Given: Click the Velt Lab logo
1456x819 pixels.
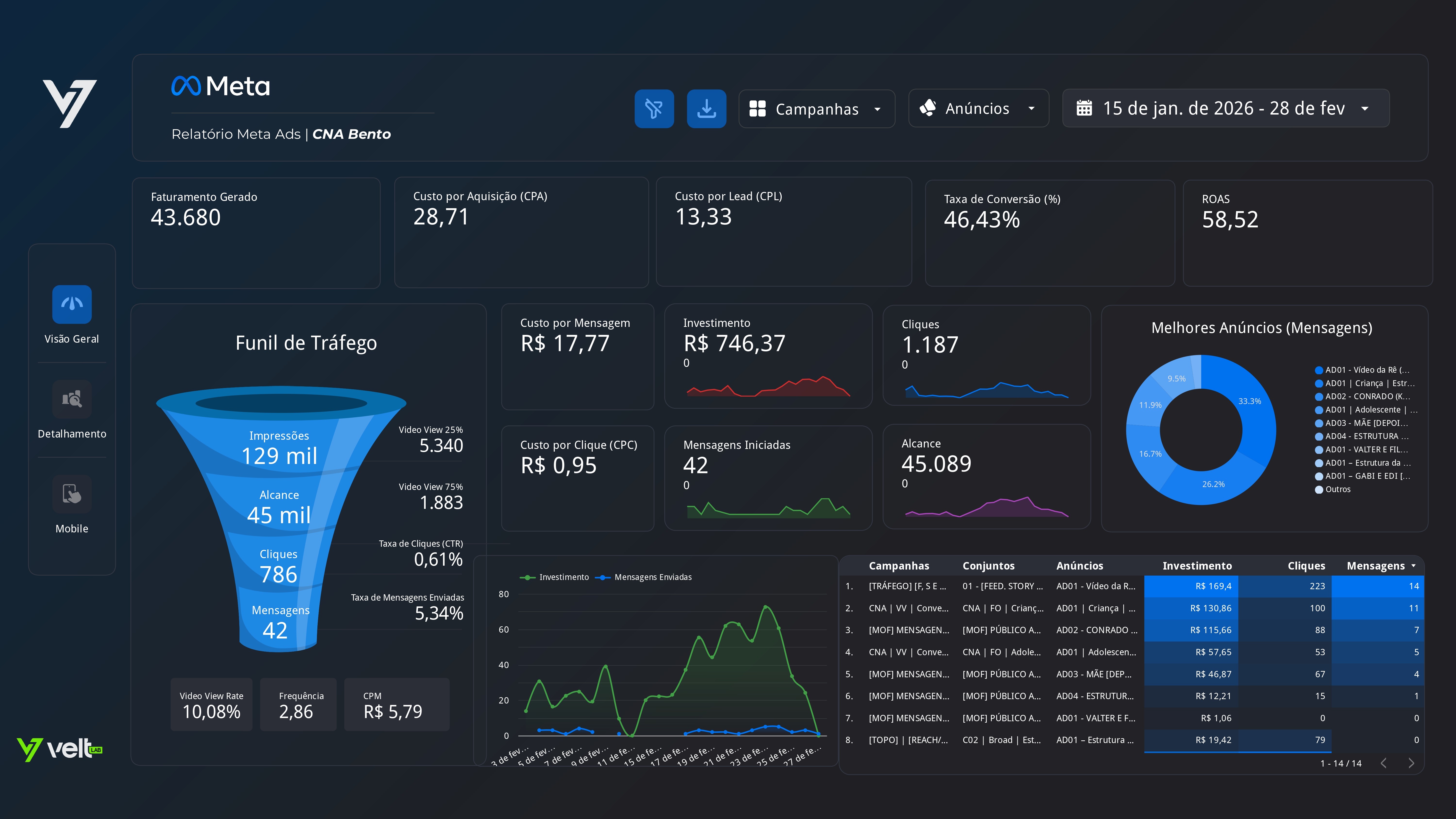Looking at the screenshot, I should point(60,750).
